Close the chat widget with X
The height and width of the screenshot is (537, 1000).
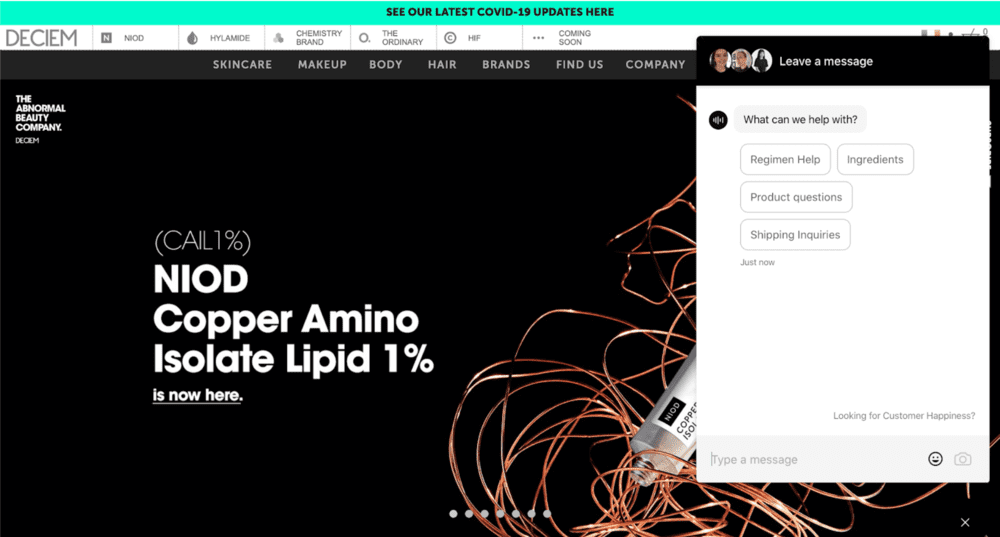pos(965,522)
